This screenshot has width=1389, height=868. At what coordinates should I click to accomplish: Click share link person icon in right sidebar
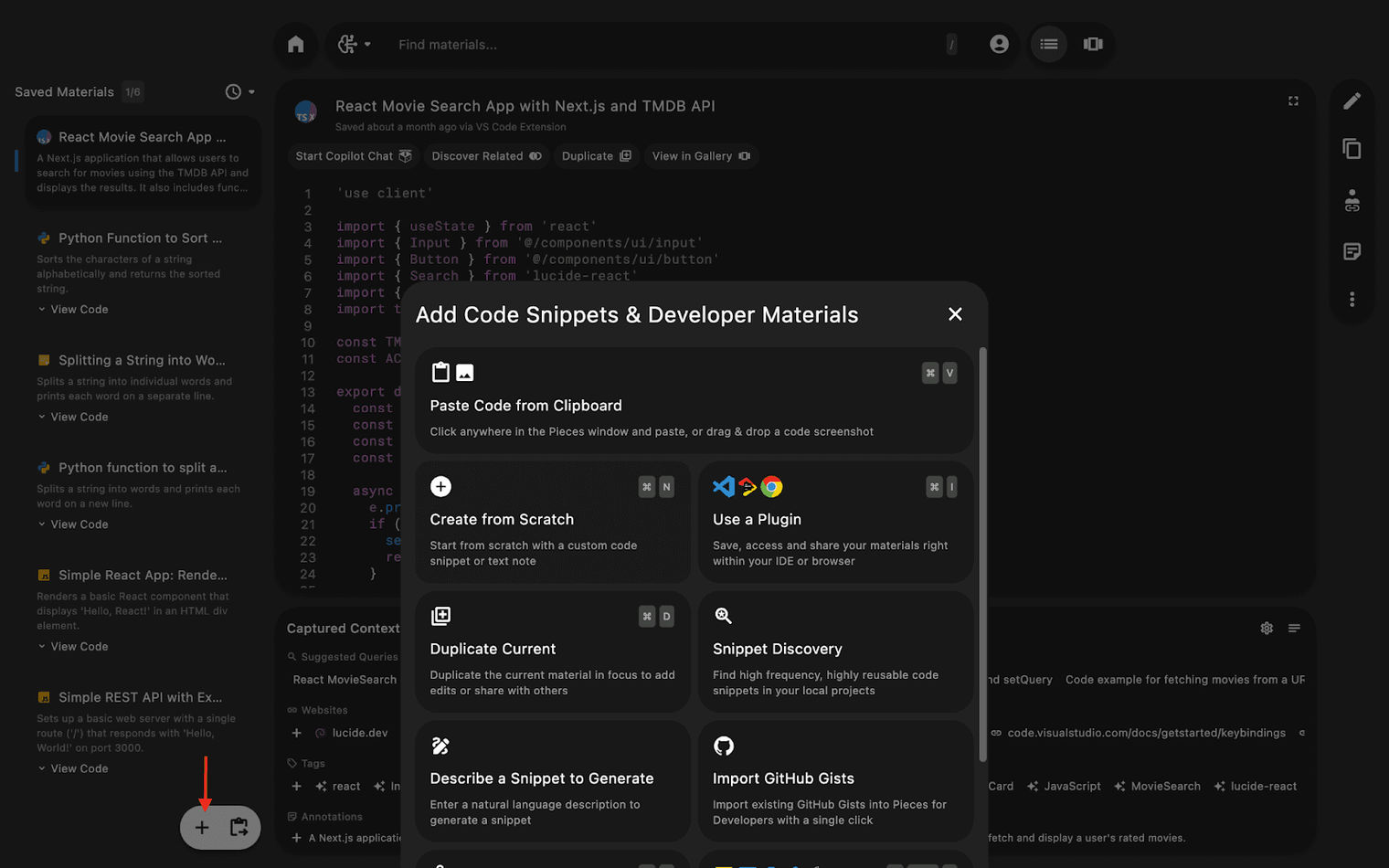pos(1352,200)
